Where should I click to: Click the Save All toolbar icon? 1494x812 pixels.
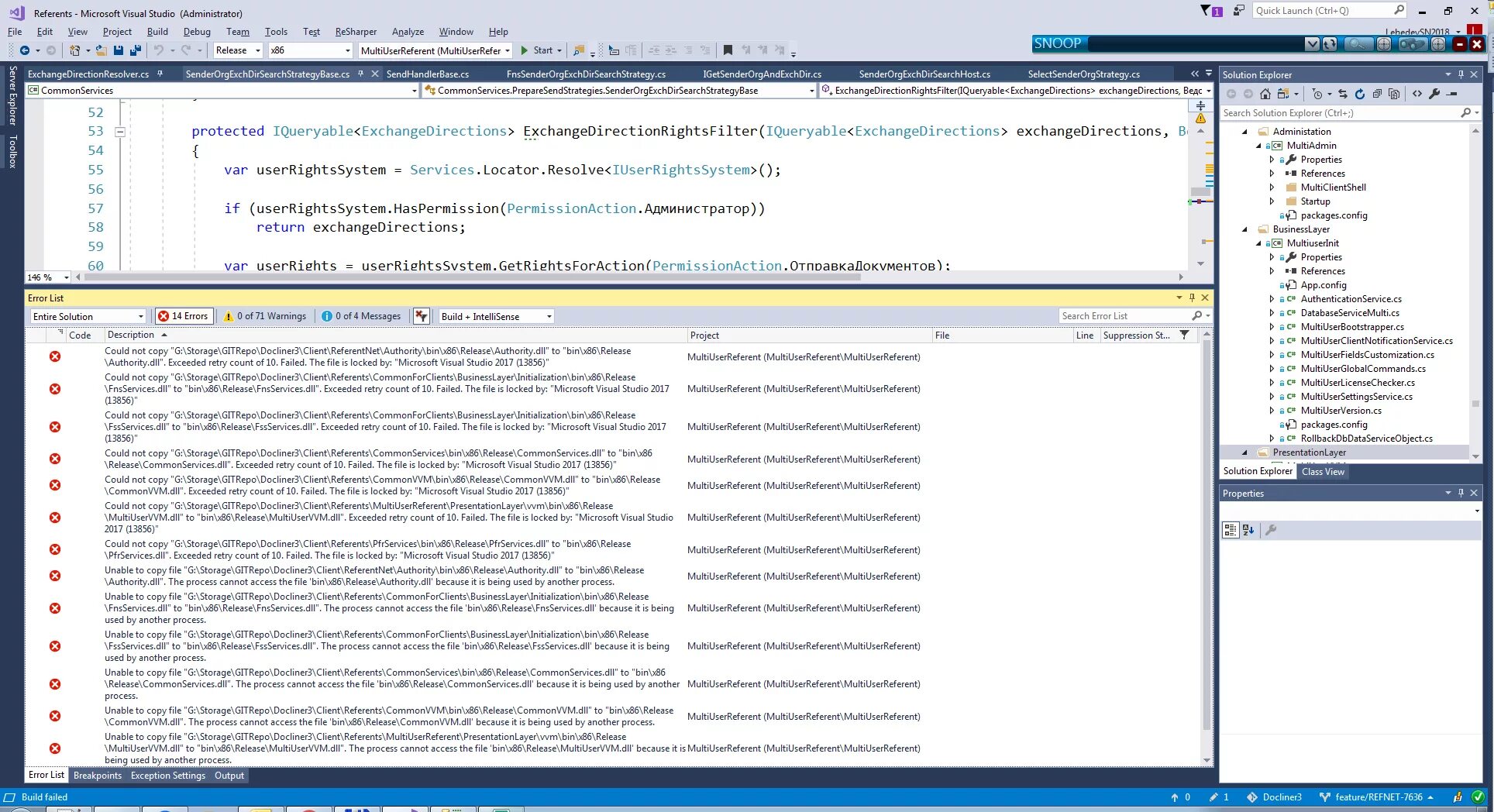(x=136, y=50)
